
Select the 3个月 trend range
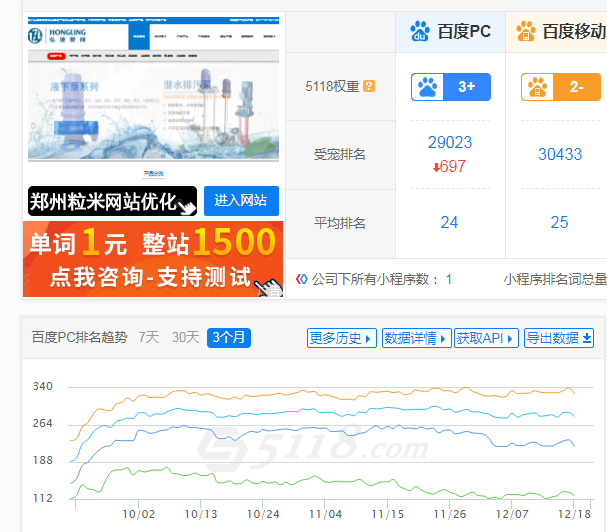click(x=229, y=338)
